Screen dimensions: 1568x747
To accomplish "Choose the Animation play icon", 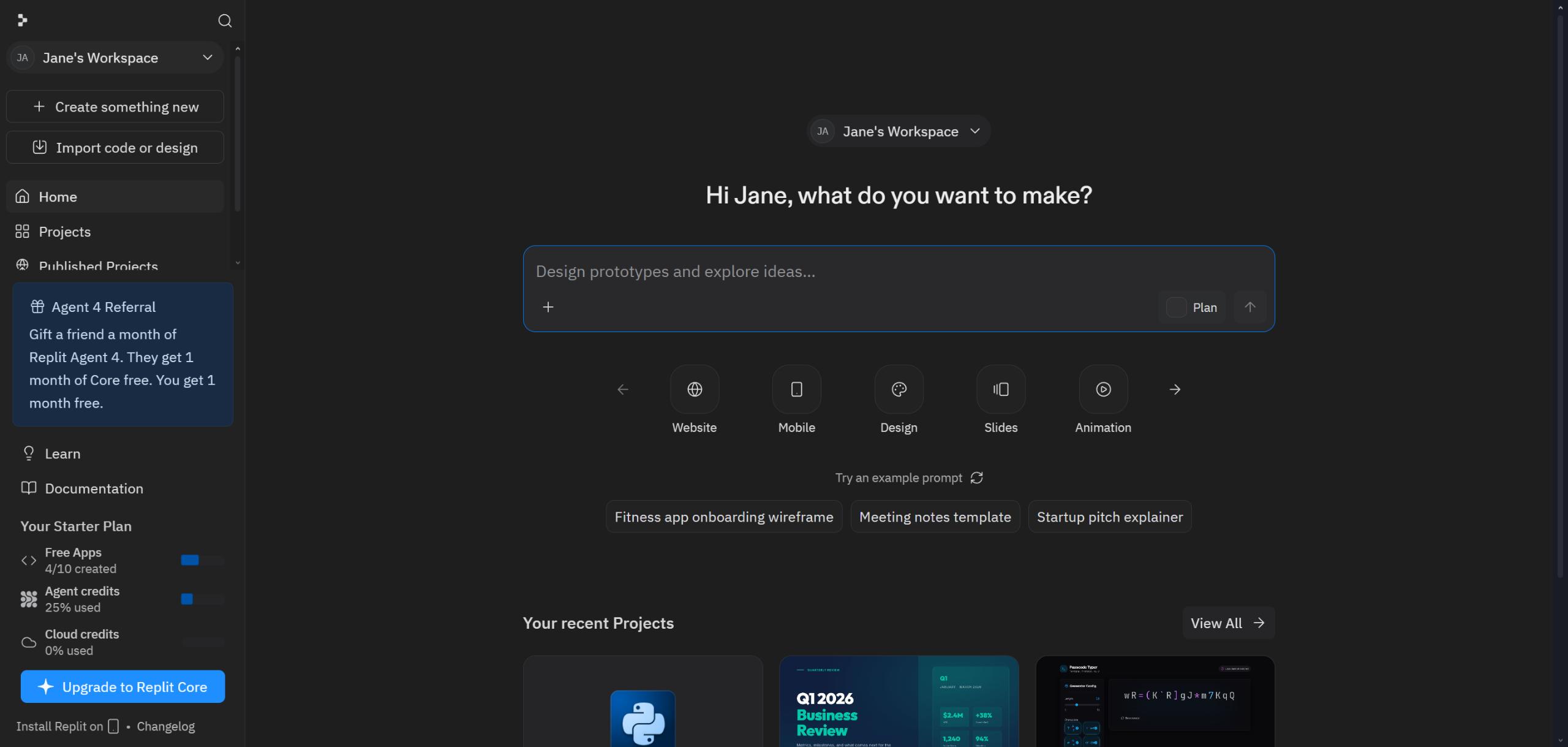I will tap(1102, 389).
